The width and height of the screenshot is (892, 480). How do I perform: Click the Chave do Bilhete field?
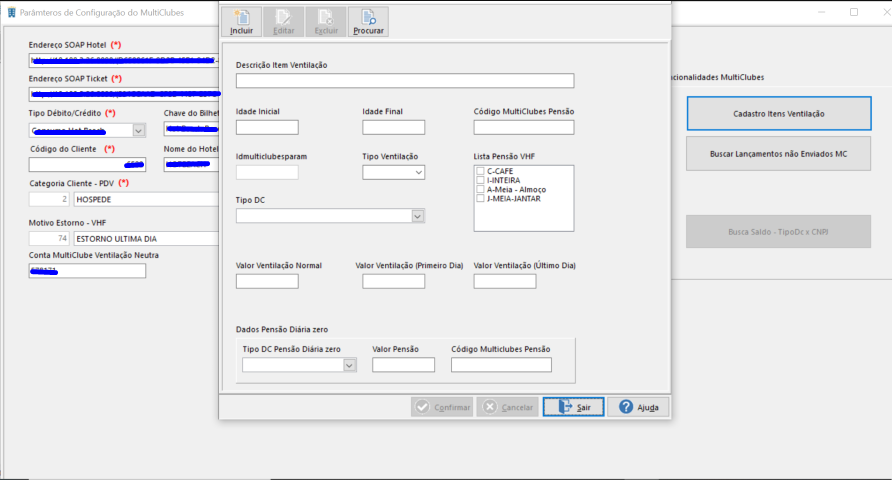[x=191, y=129]
